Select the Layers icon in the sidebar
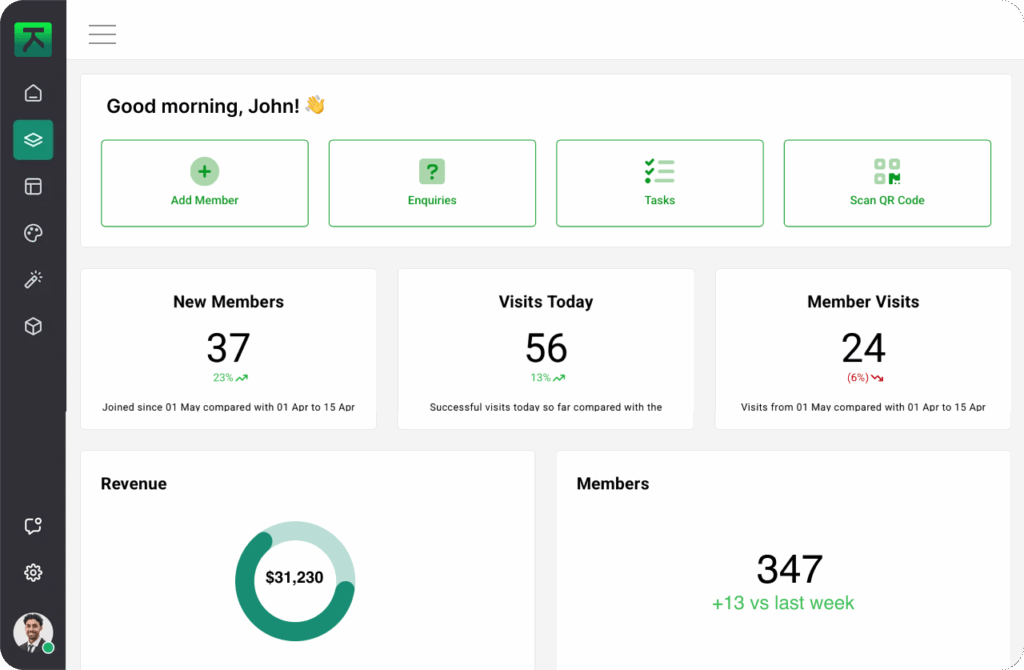This screenshot has width=1024, height=670. pyautogui.click(x=33, y=139)
